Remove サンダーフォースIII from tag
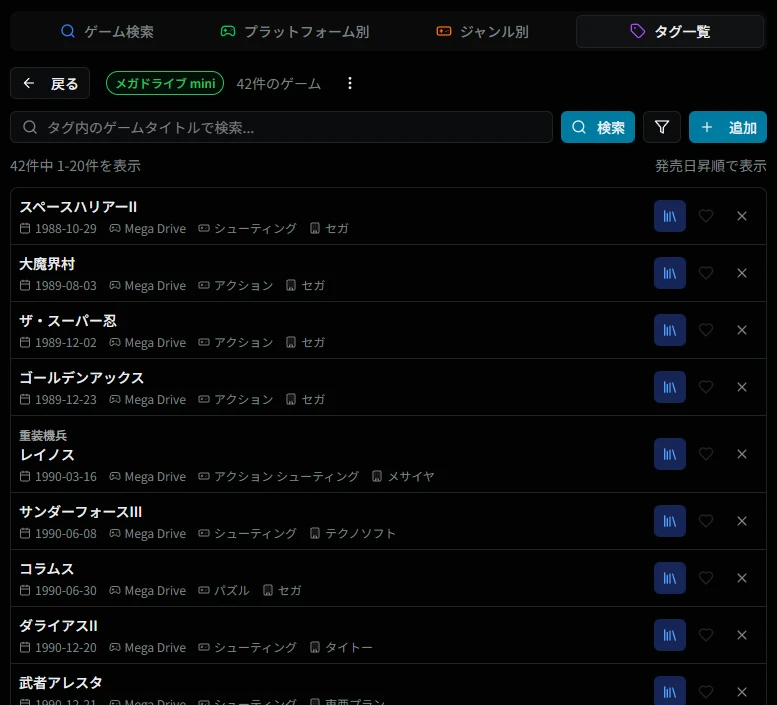The height and width of the screenshot is (705, 777). pos(742,521)
